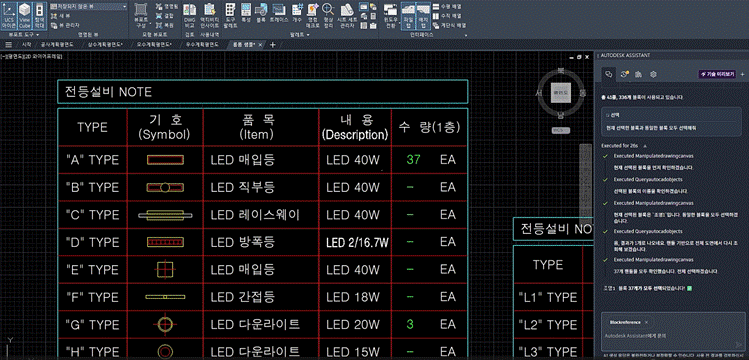The image size is (749, 360).
Task: Open Autodesk Assistant settings gear
Action: coord(653,74)
